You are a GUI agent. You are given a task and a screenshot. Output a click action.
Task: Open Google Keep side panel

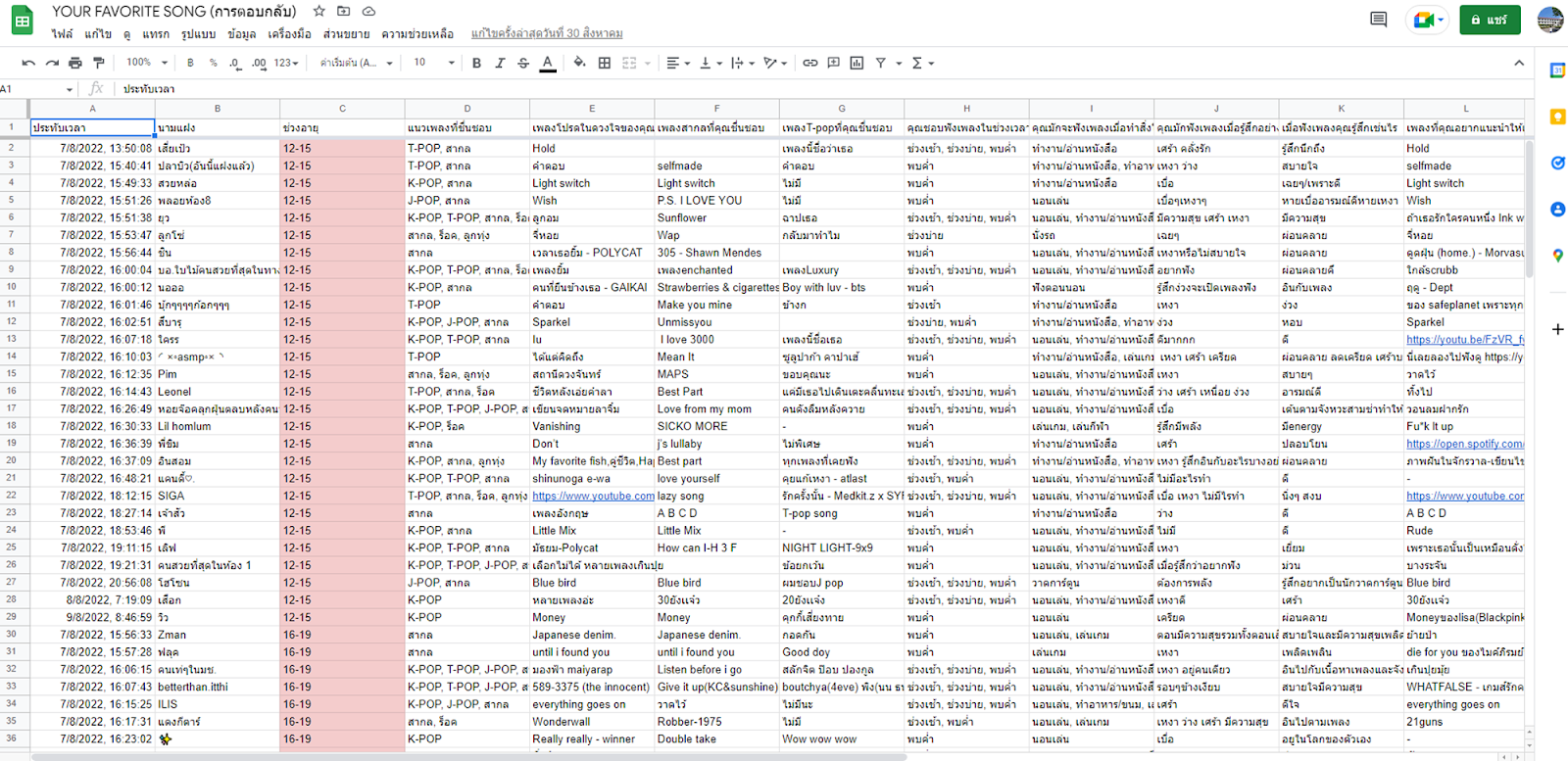pos(1557,117)
